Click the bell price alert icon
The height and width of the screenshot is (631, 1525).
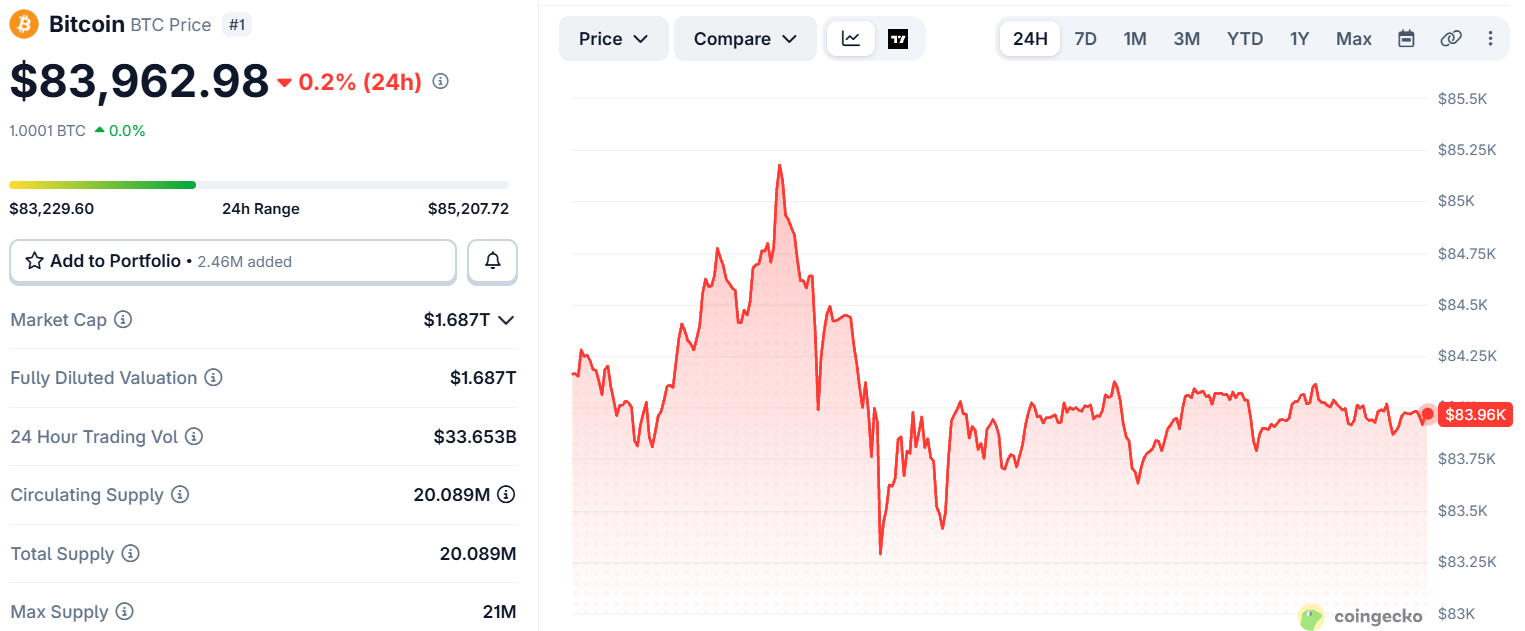[492, 261]
